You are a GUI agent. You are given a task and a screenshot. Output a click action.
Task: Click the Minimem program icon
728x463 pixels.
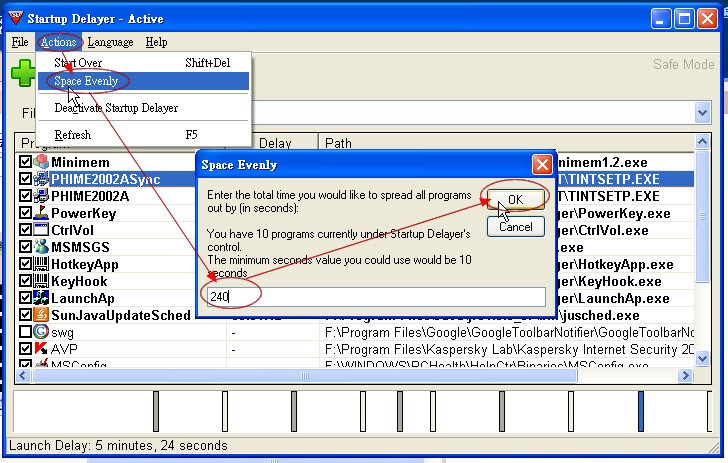point(41,162)
